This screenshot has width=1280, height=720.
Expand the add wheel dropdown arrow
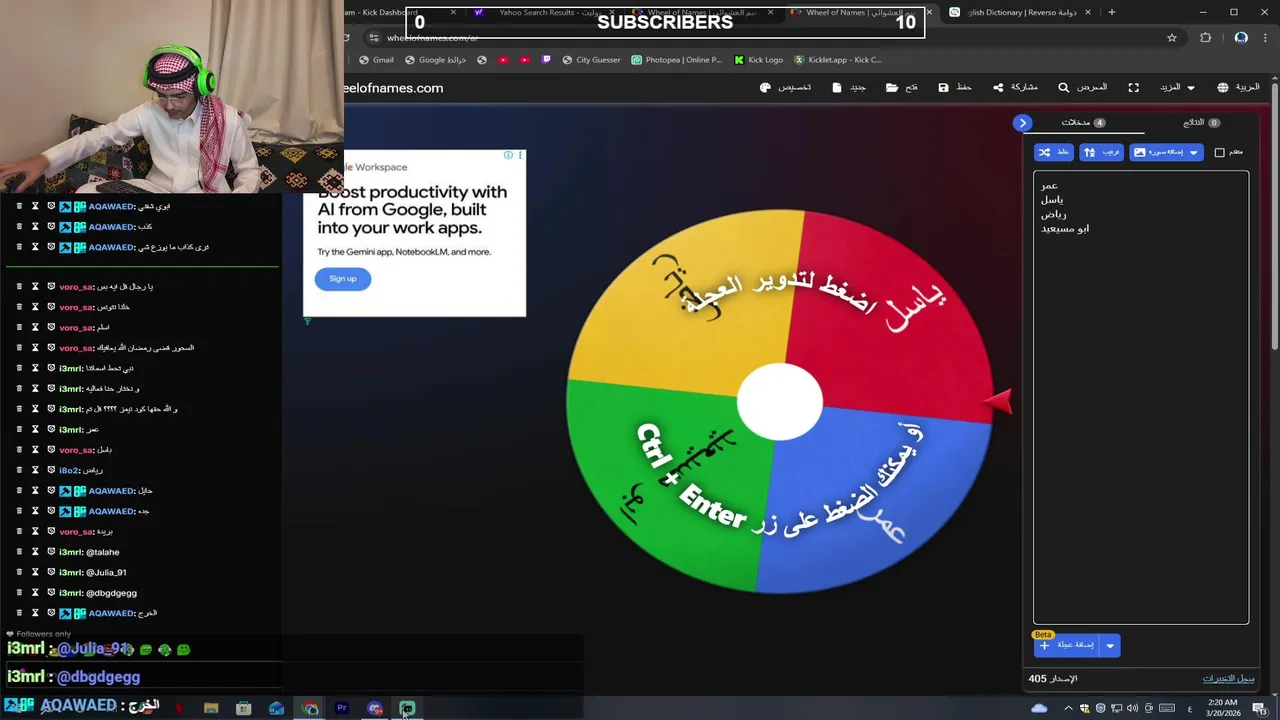(x=1110, y=645)
